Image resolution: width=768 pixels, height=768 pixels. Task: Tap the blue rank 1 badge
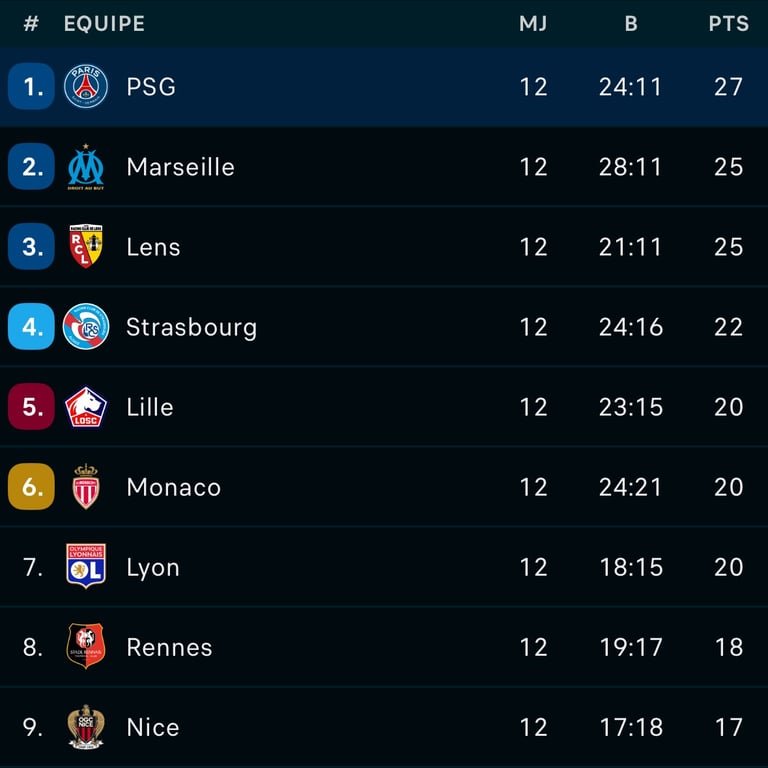point(31,86)
